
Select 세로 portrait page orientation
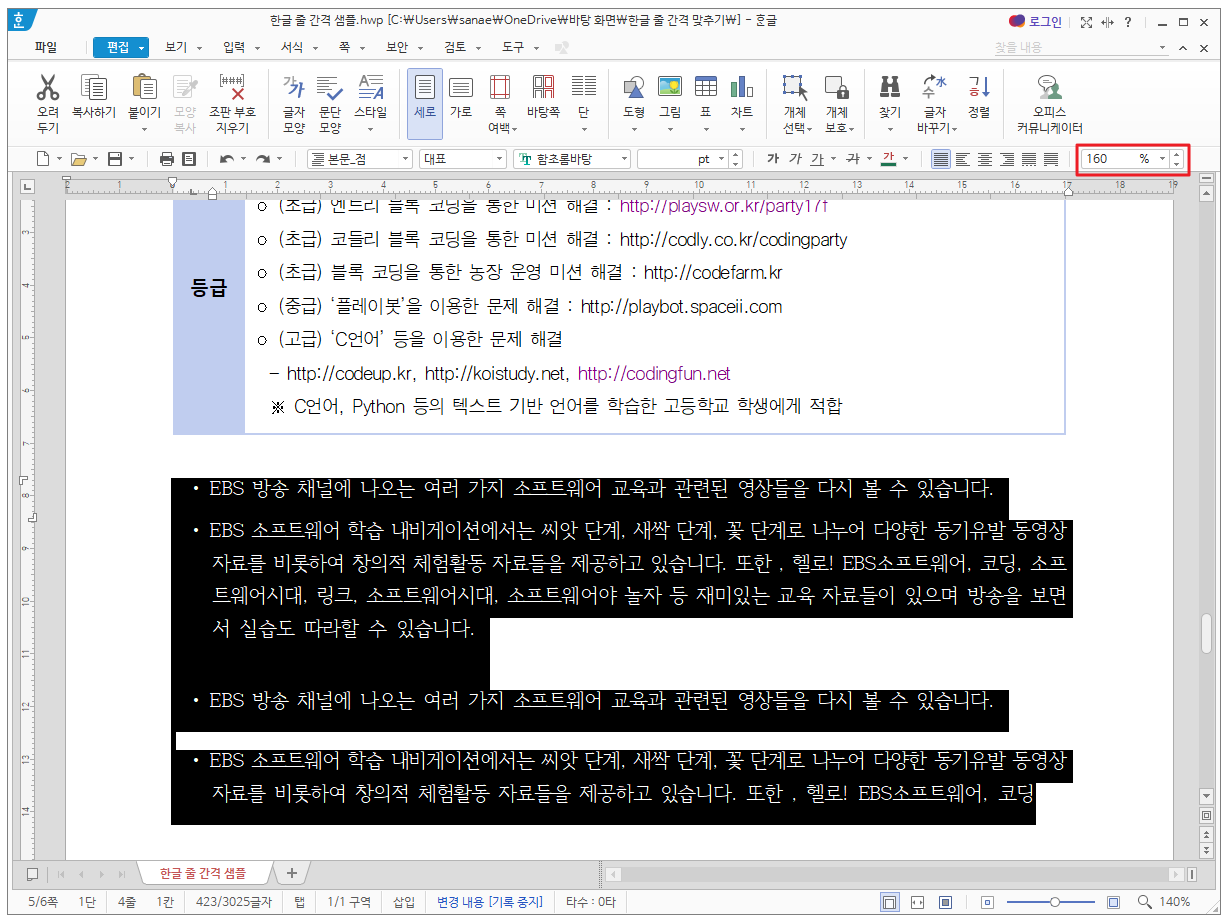pyautogui.click(x=425, y=103)
